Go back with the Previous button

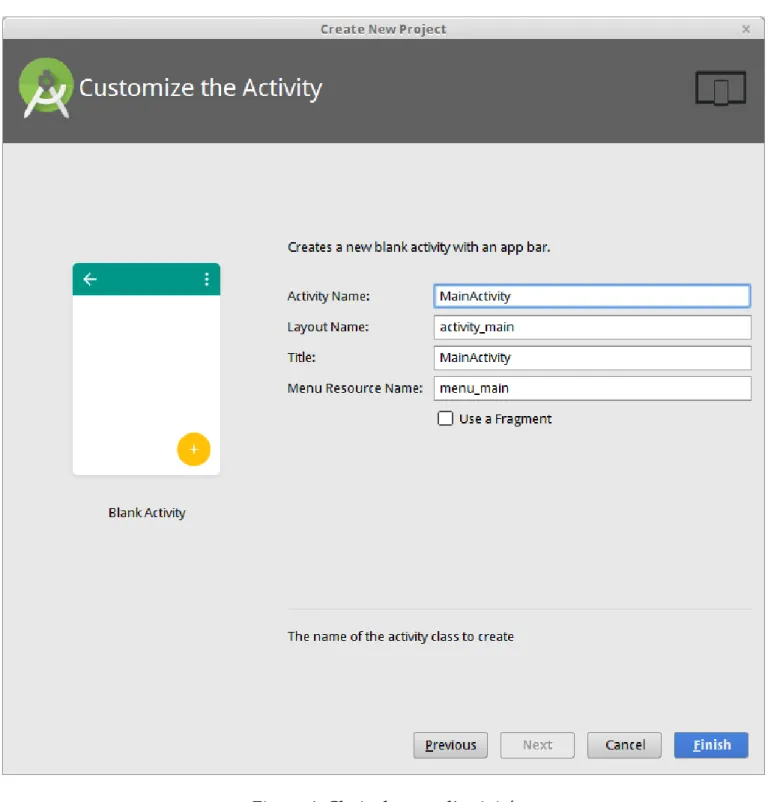click(x=450, y=745)
